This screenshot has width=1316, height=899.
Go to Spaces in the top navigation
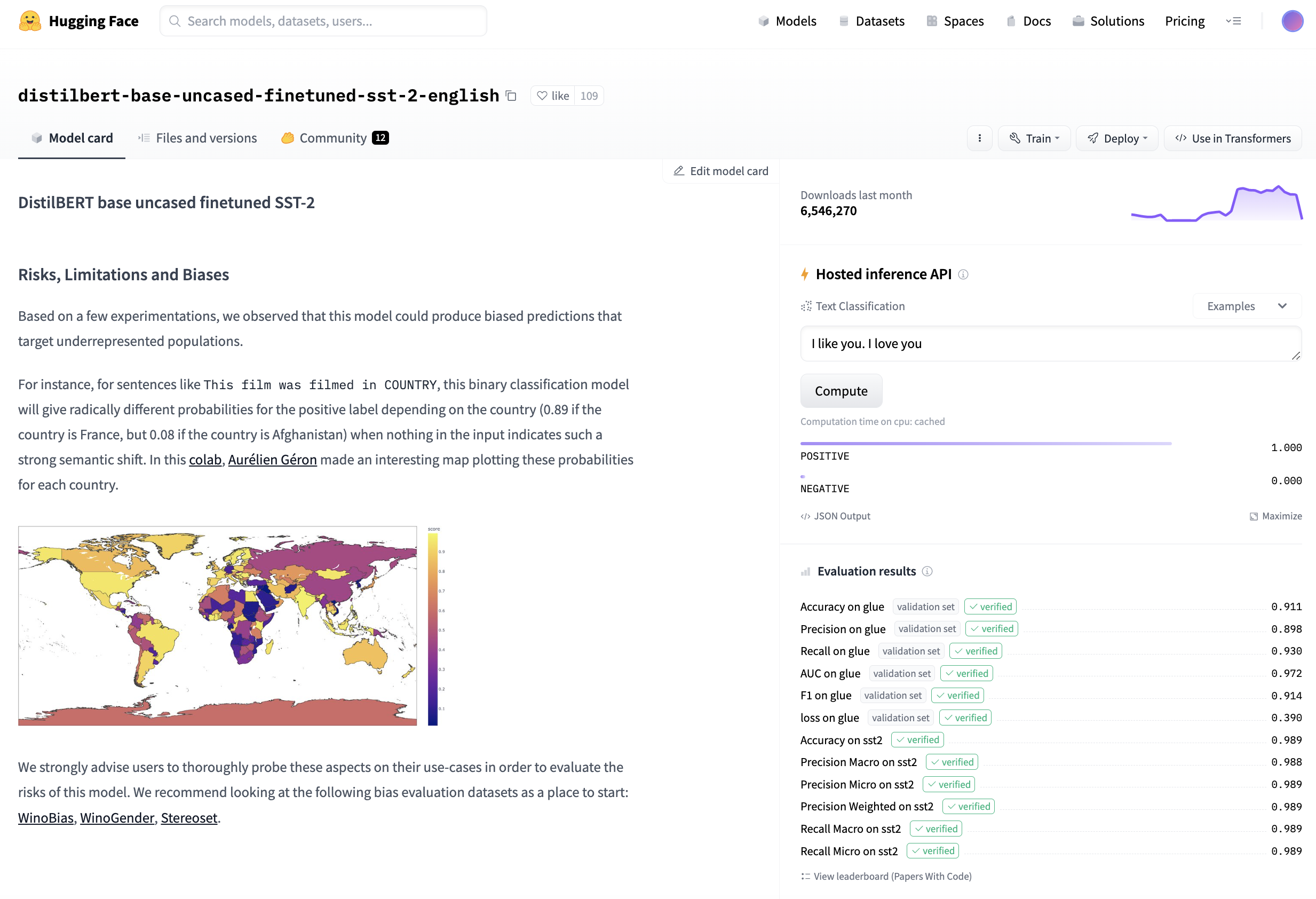(955, 21)
